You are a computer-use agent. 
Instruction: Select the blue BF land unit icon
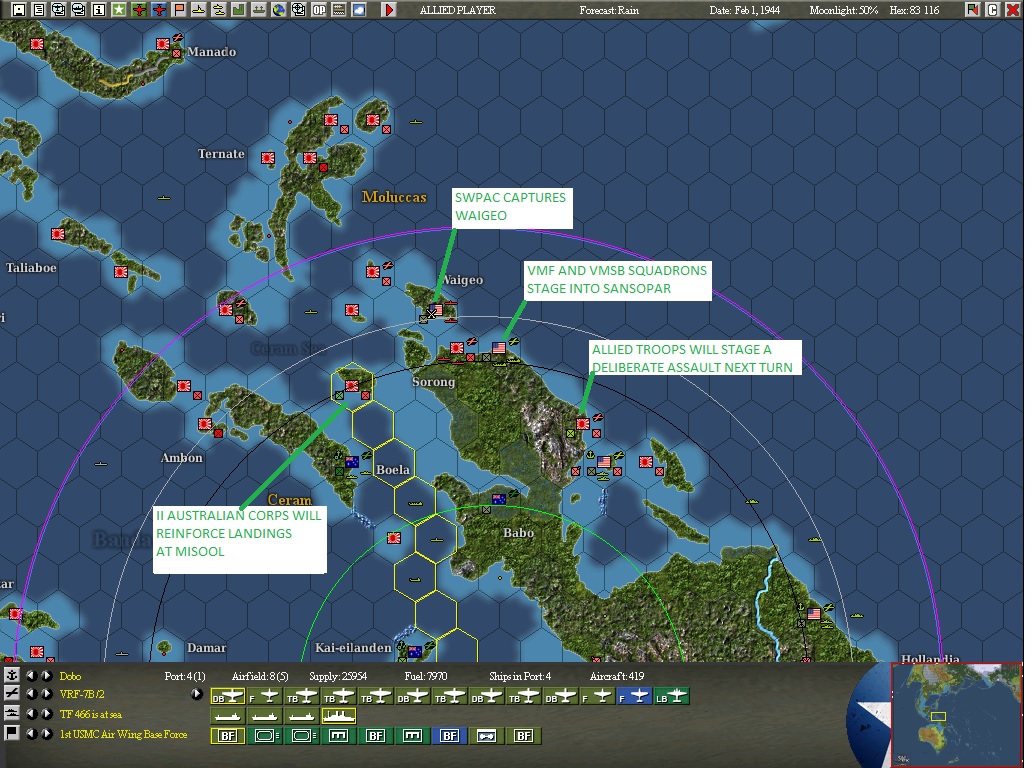[x=450, y=736]
